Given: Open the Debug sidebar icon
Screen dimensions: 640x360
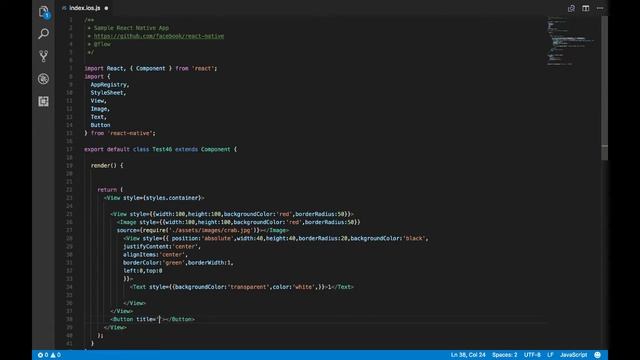Looking at the screenshot, I should tap(44, 79).
